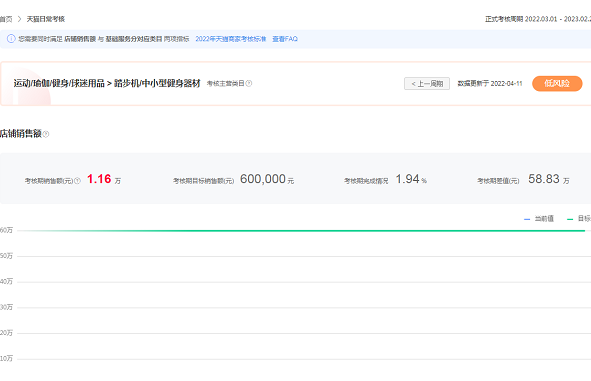Click the 1.94 % completion value
The image size is (591, 381).
tap(411, 179)
